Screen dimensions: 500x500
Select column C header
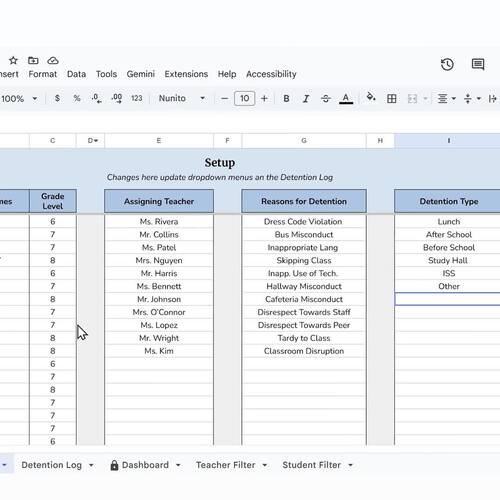tap(53, 141)
